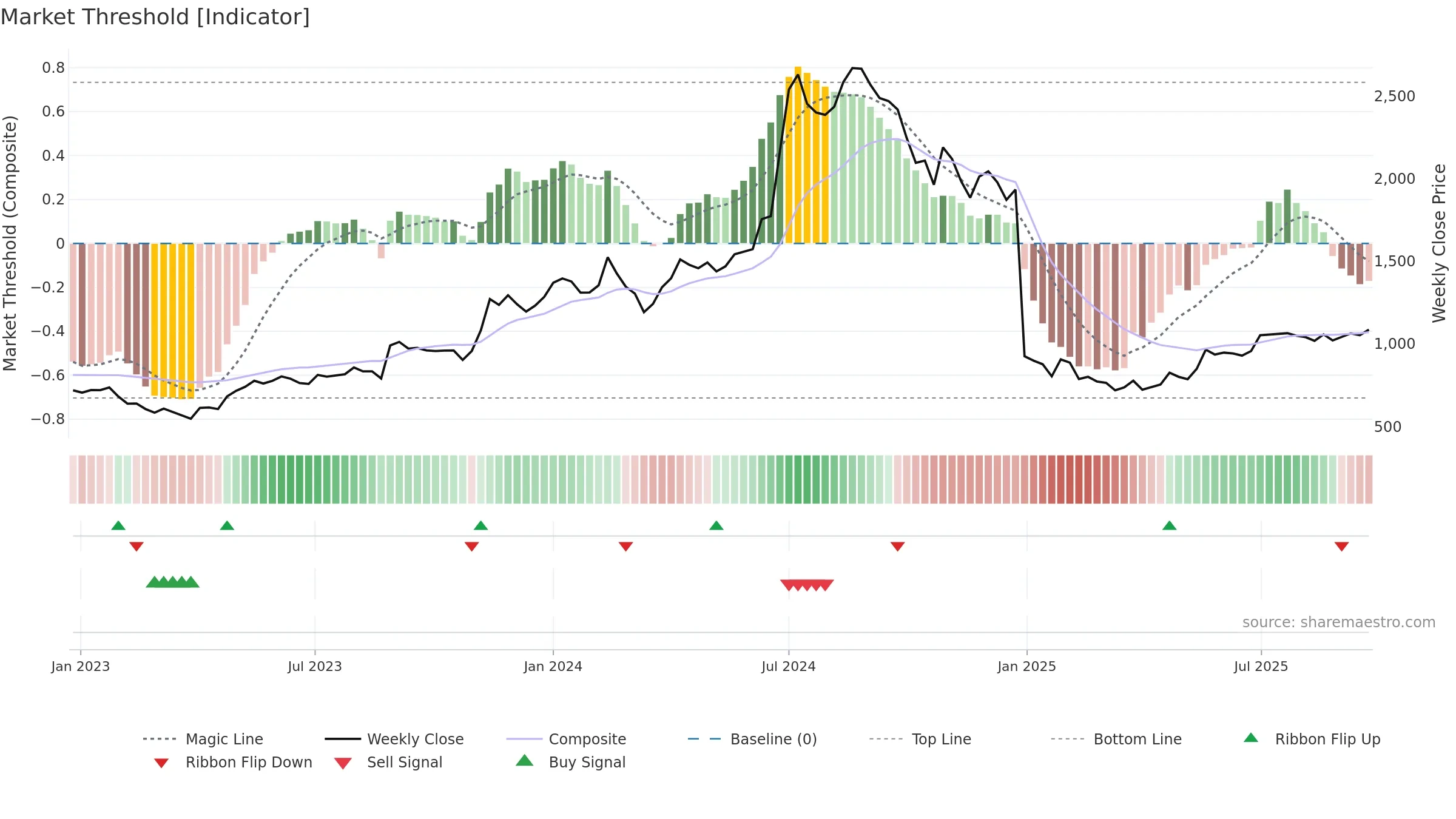Click the Market Threshold (Composite) y-axis title
1456x819 pixels.
point(10,243)
